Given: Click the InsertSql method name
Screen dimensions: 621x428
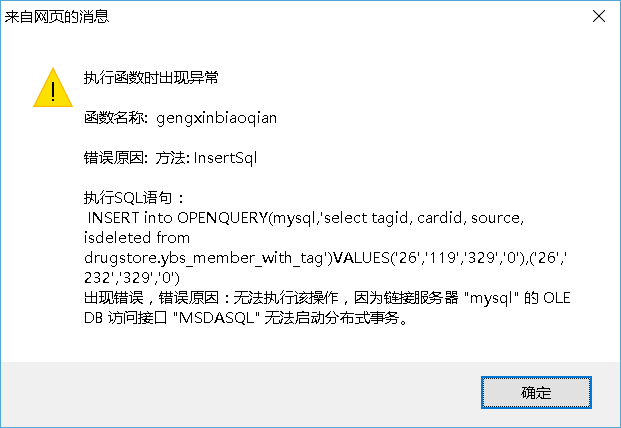Looking at the screenshot, I should coord(225,158).
